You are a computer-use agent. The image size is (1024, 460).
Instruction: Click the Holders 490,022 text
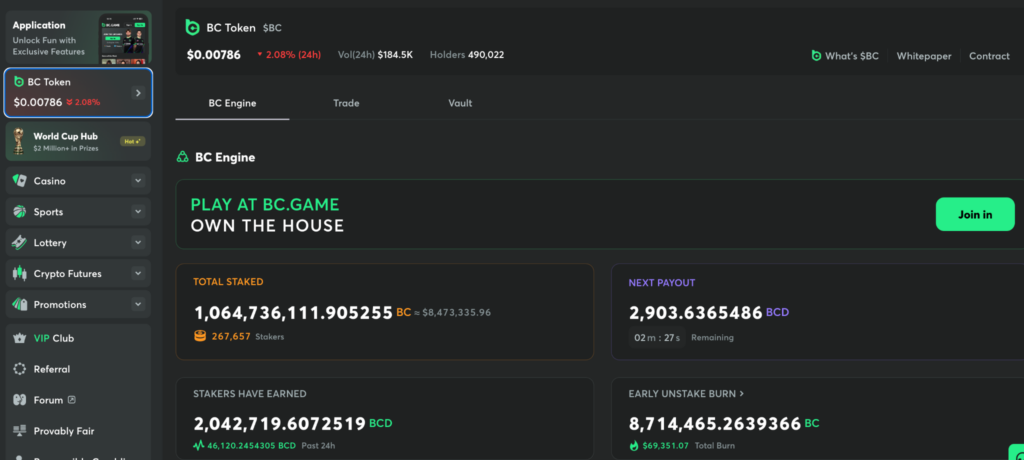pos(467,55)
